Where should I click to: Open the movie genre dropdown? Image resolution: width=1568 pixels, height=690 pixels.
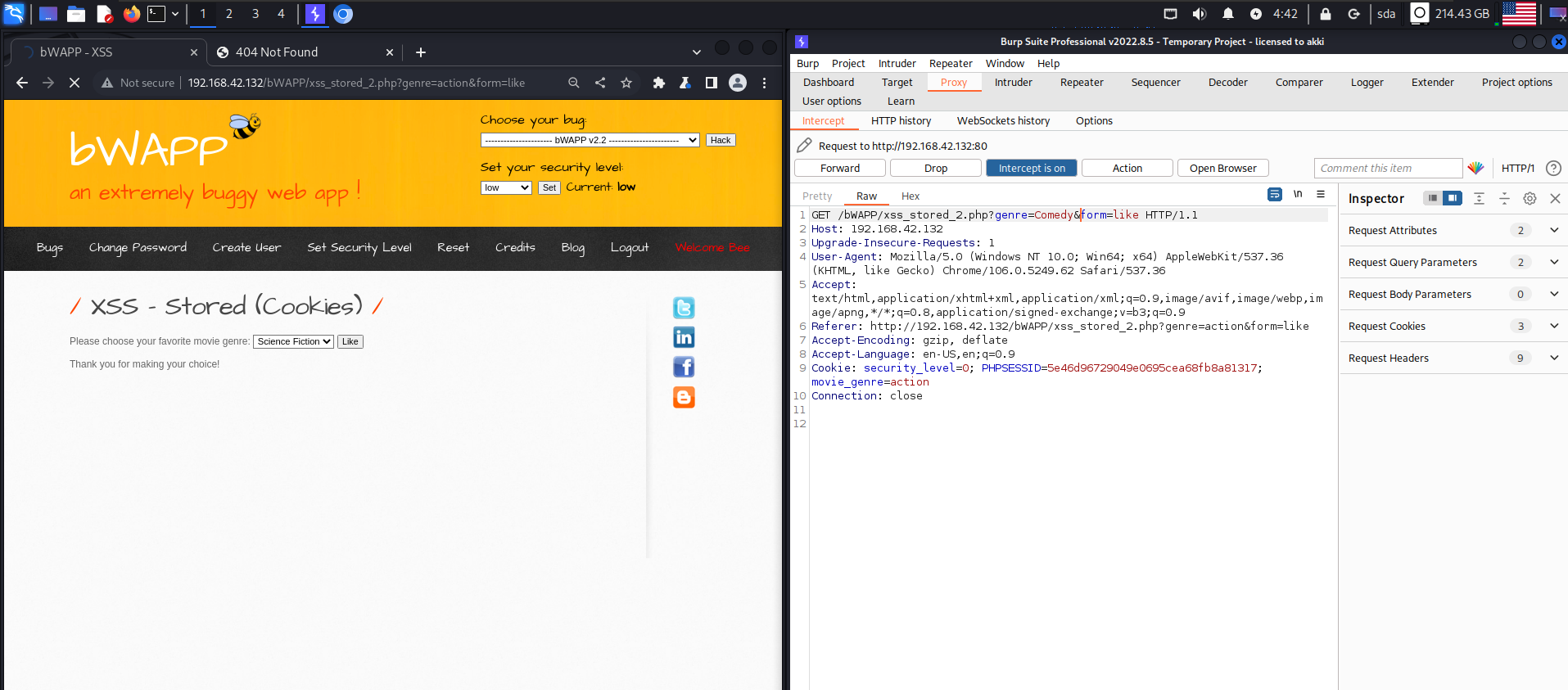[293, 341]
